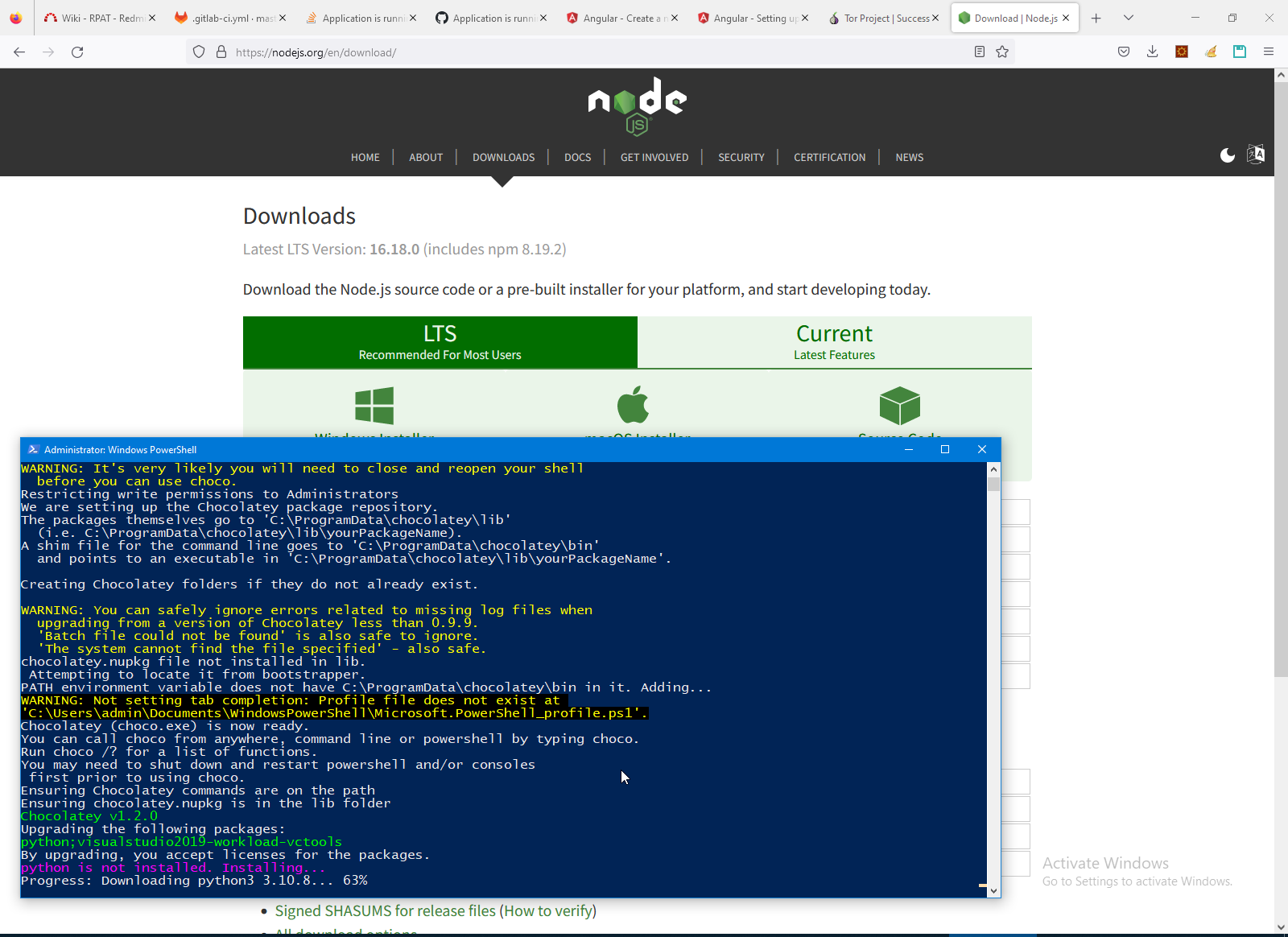
Task: Open the DOWNLOADS navigation link
Action: [x=504, y=157]
